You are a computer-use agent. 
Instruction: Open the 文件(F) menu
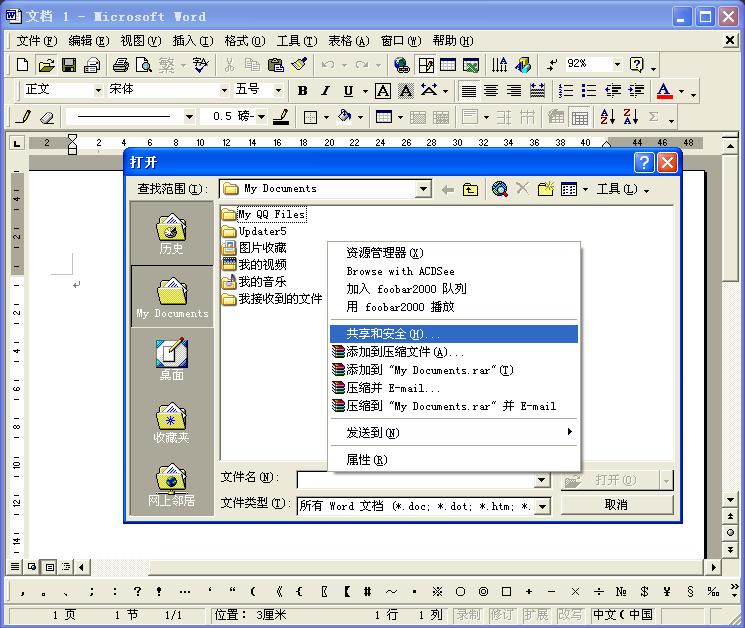coord(37,41)
